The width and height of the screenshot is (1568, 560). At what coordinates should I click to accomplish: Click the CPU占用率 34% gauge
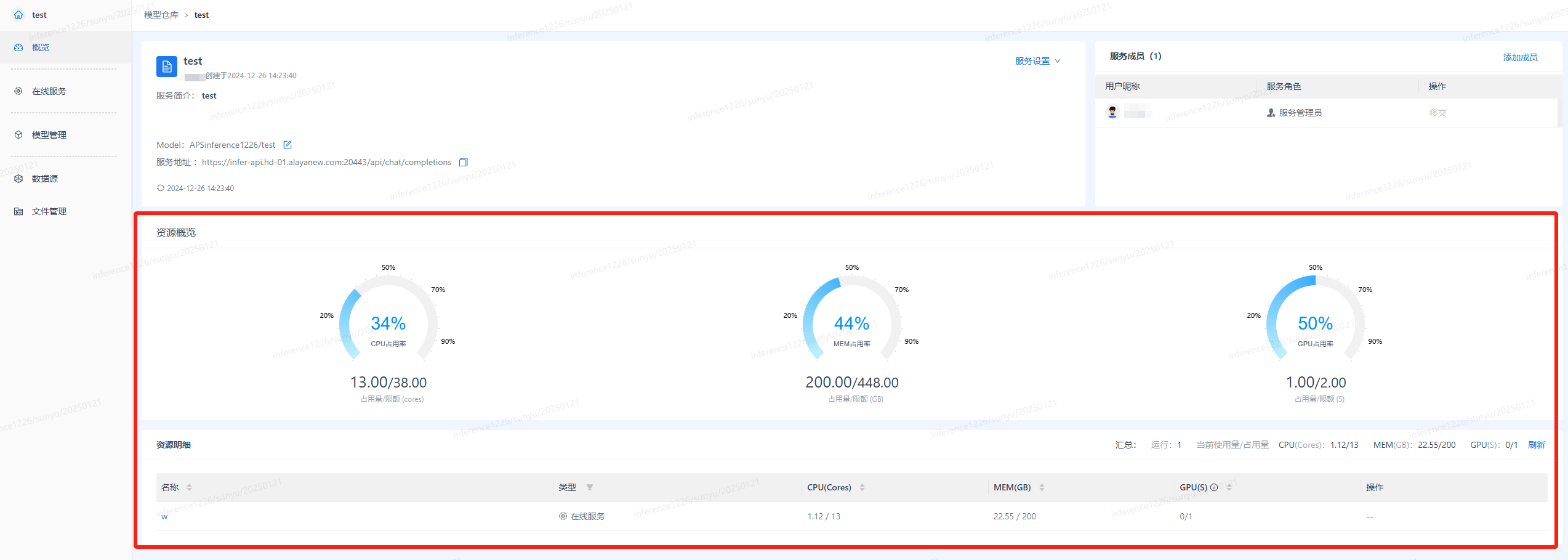[x=388, y=323]
